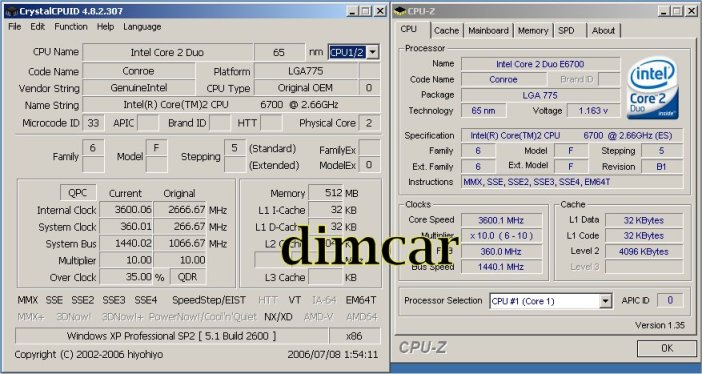
Task: Switch to the About tab in CPU-Z
Action: (x=603, y=30)
